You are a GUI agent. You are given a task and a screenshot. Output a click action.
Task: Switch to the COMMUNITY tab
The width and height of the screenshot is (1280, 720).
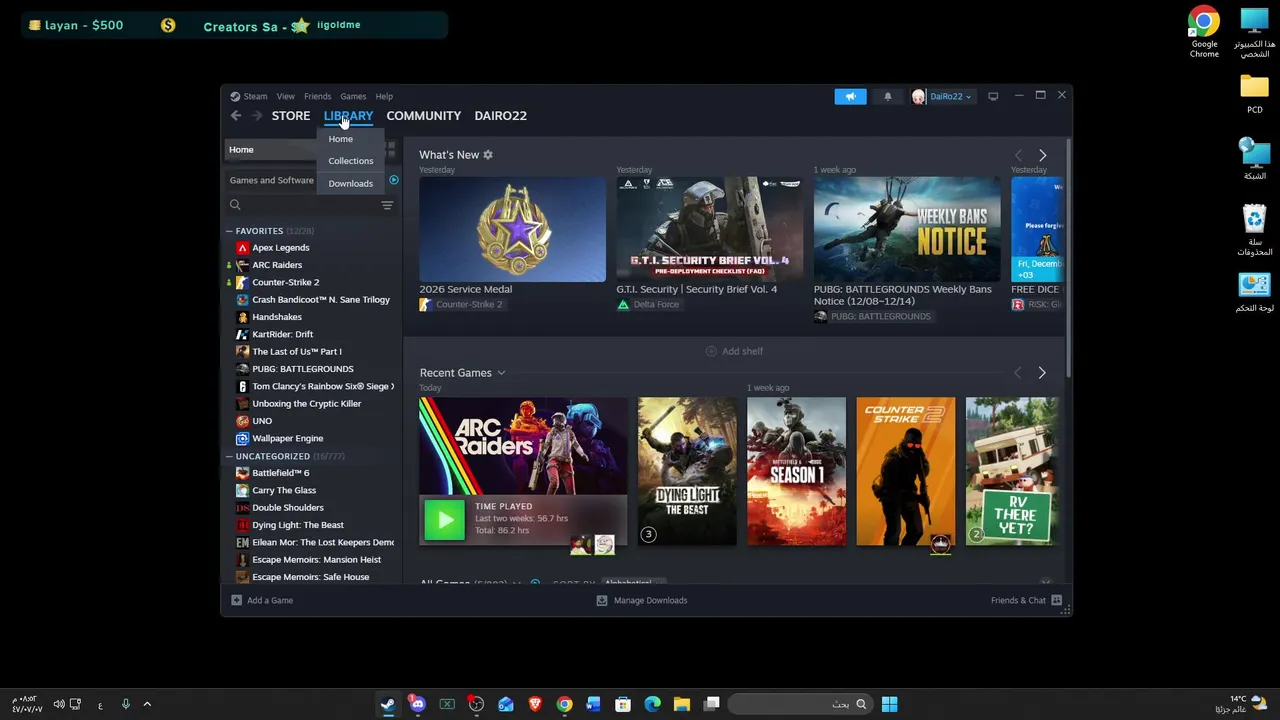pos(424,116)
